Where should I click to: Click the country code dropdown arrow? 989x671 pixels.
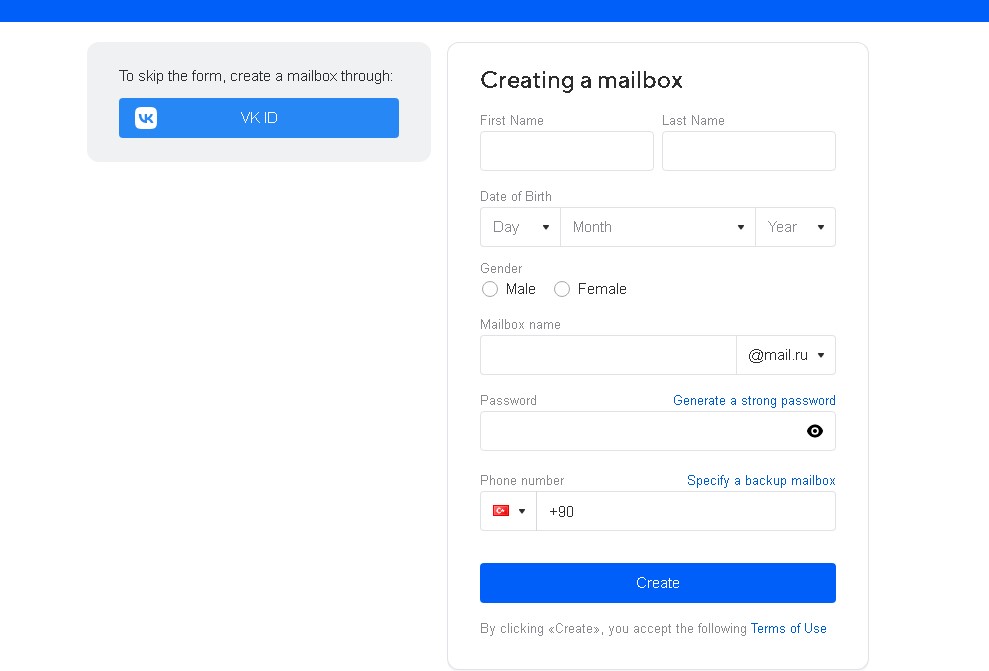tap(522, 511)
